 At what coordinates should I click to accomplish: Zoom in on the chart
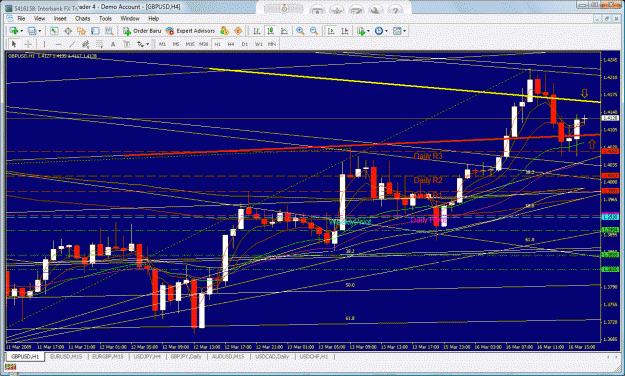point(300,31)
